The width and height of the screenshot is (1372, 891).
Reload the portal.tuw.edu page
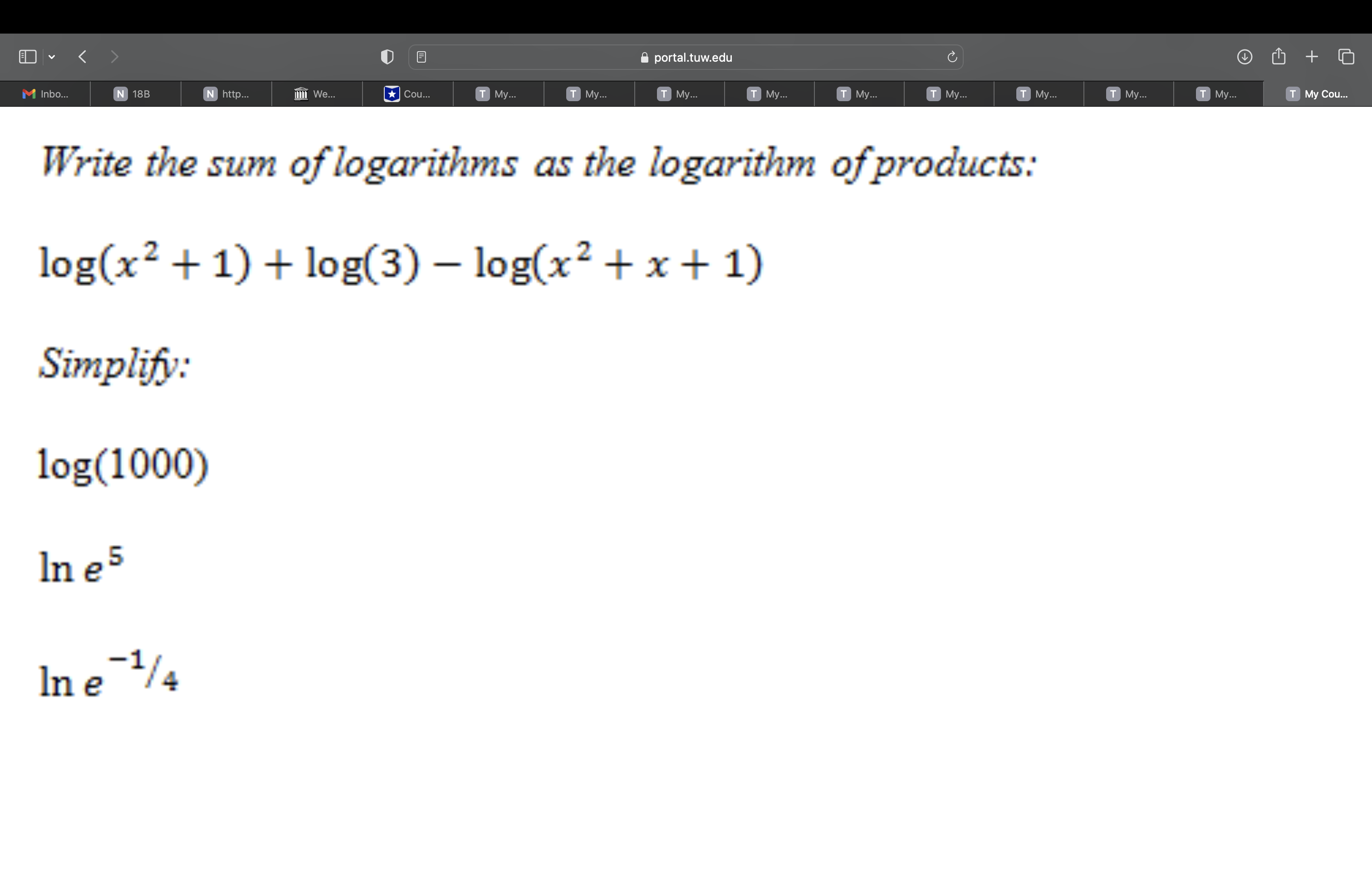click(x=951, y=56)
